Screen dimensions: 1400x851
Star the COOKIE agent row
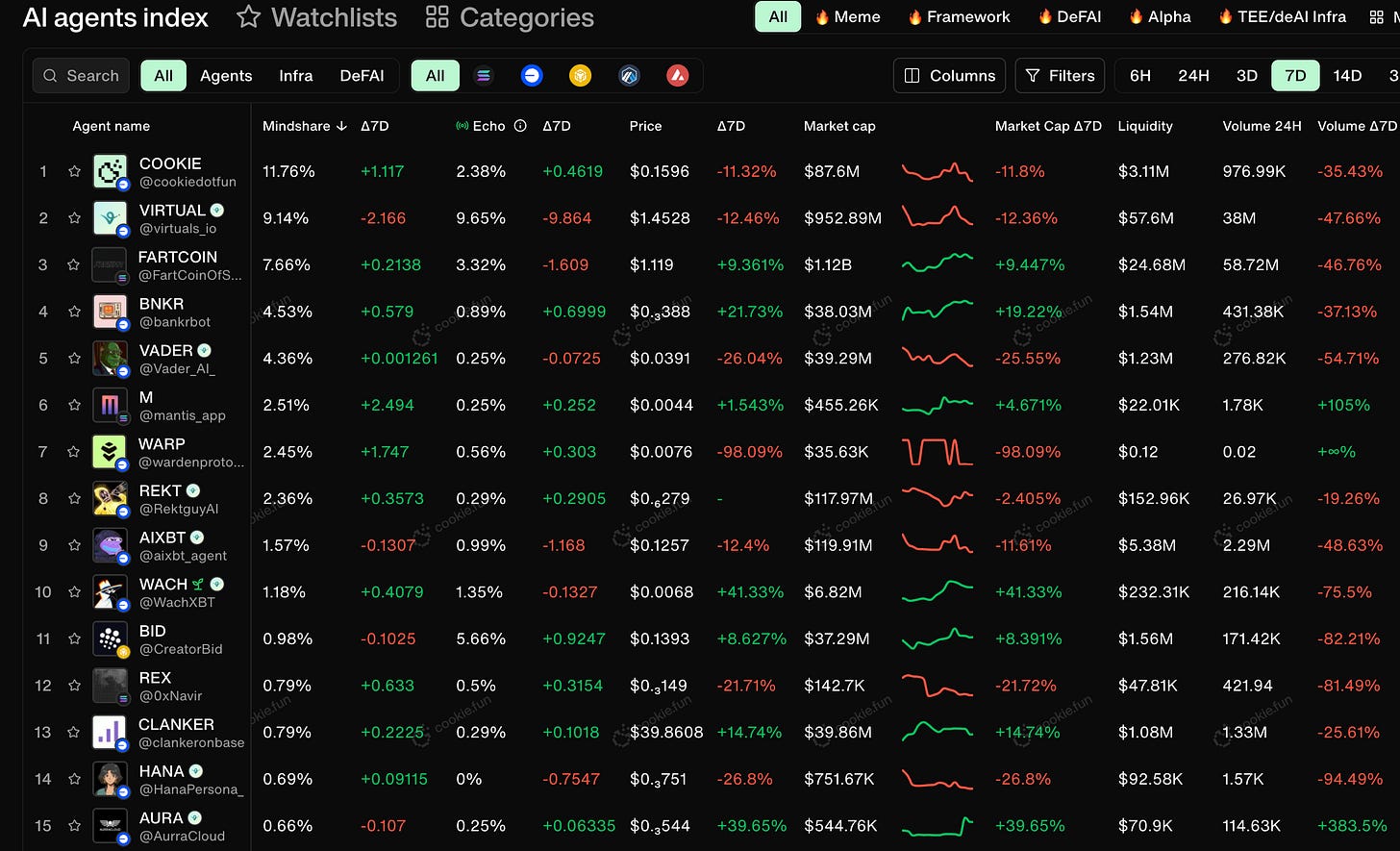(x=74, y=171)
